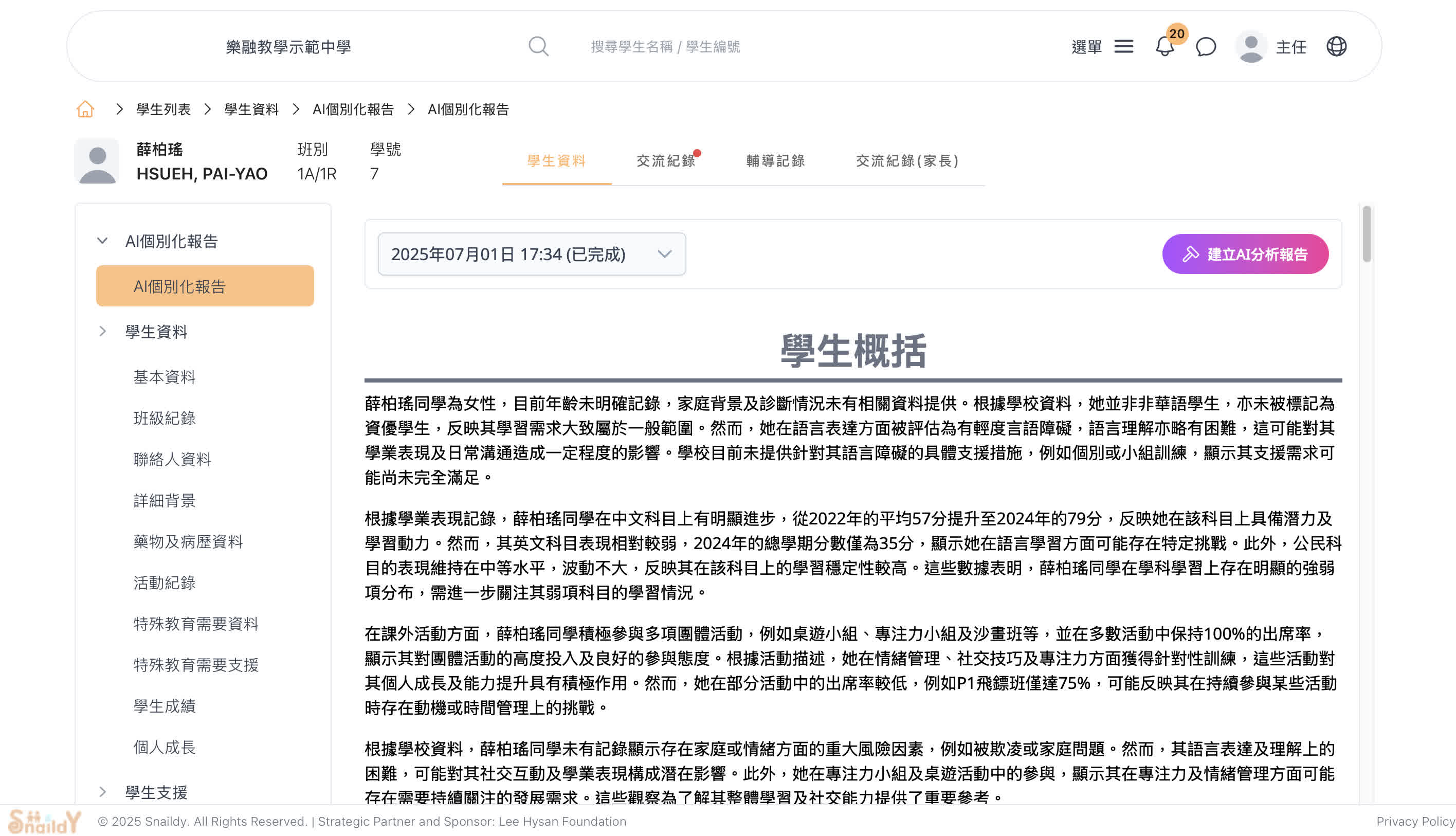Open the notifications bell icon

[1164, 46]
